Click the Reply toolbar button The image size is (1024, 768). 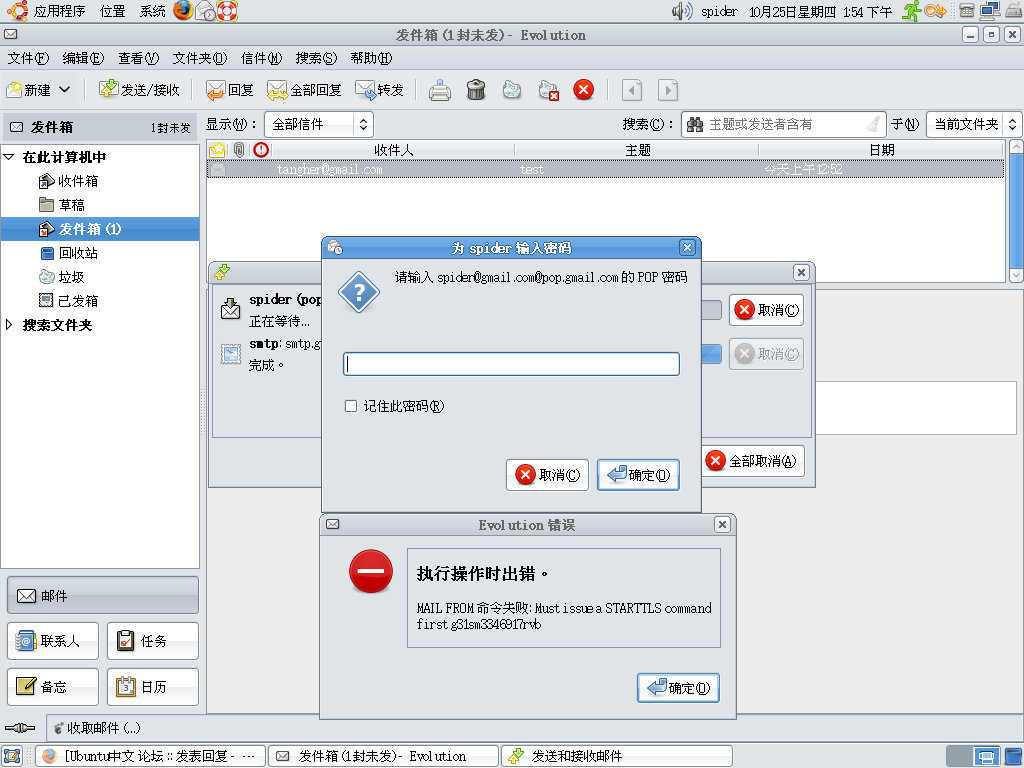(229, 89)
